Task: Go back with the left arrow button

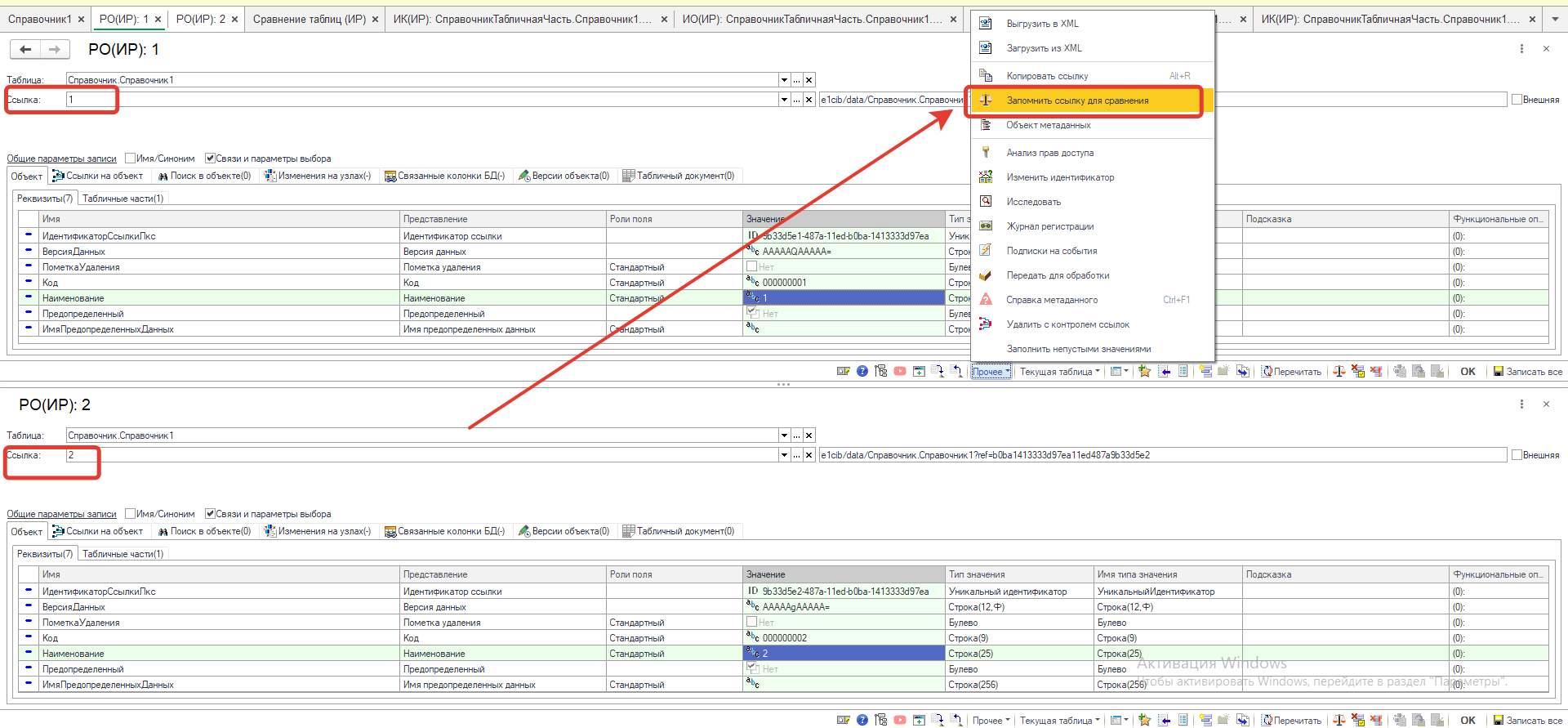Action: point(25,50)
